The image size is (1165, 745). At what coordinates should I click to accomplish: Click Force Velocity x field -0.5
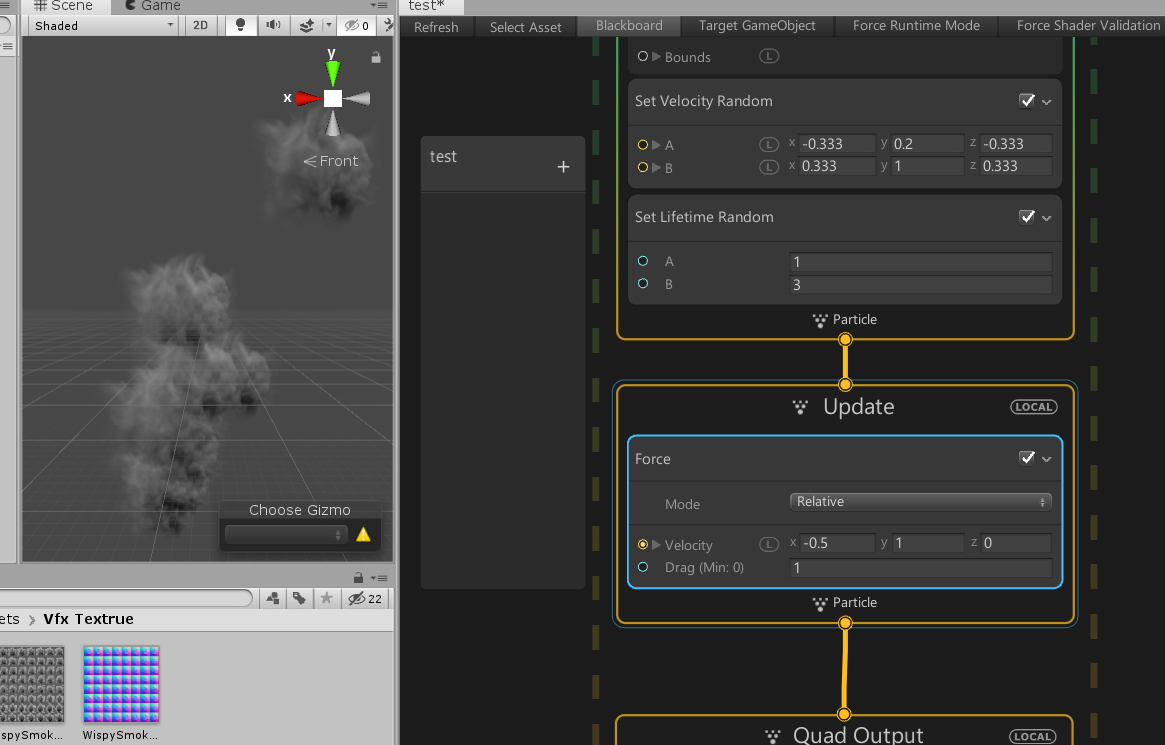(x=837, y=543)
